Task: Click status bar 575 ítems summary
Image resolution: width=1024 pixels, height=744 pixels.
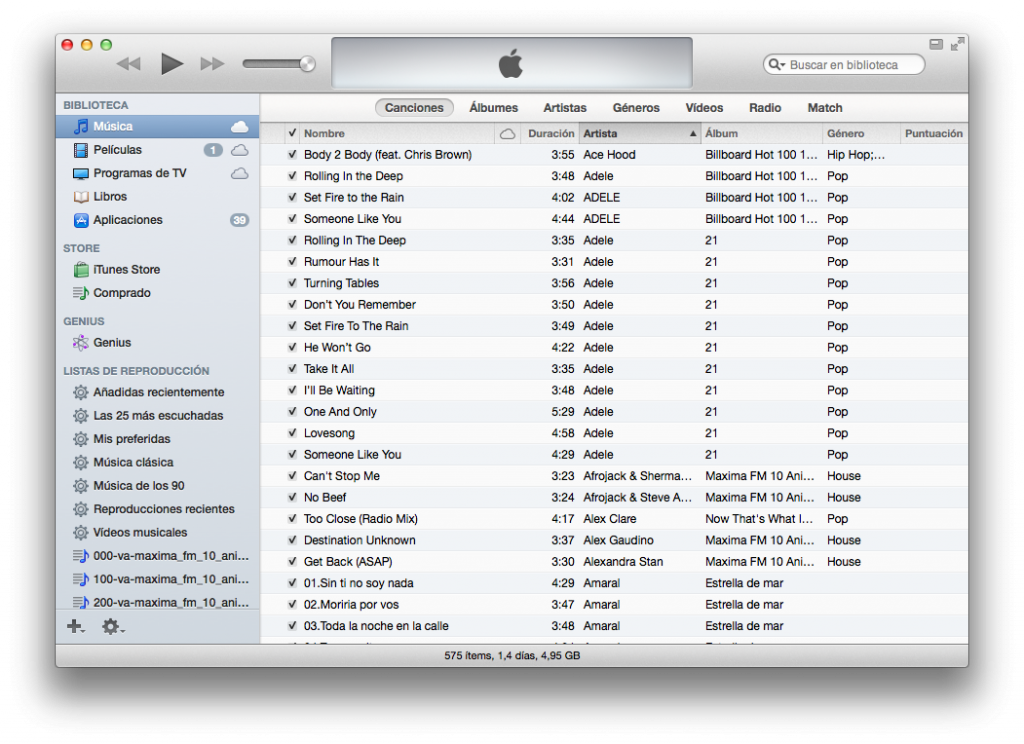Action: click(x=512, y=655)
